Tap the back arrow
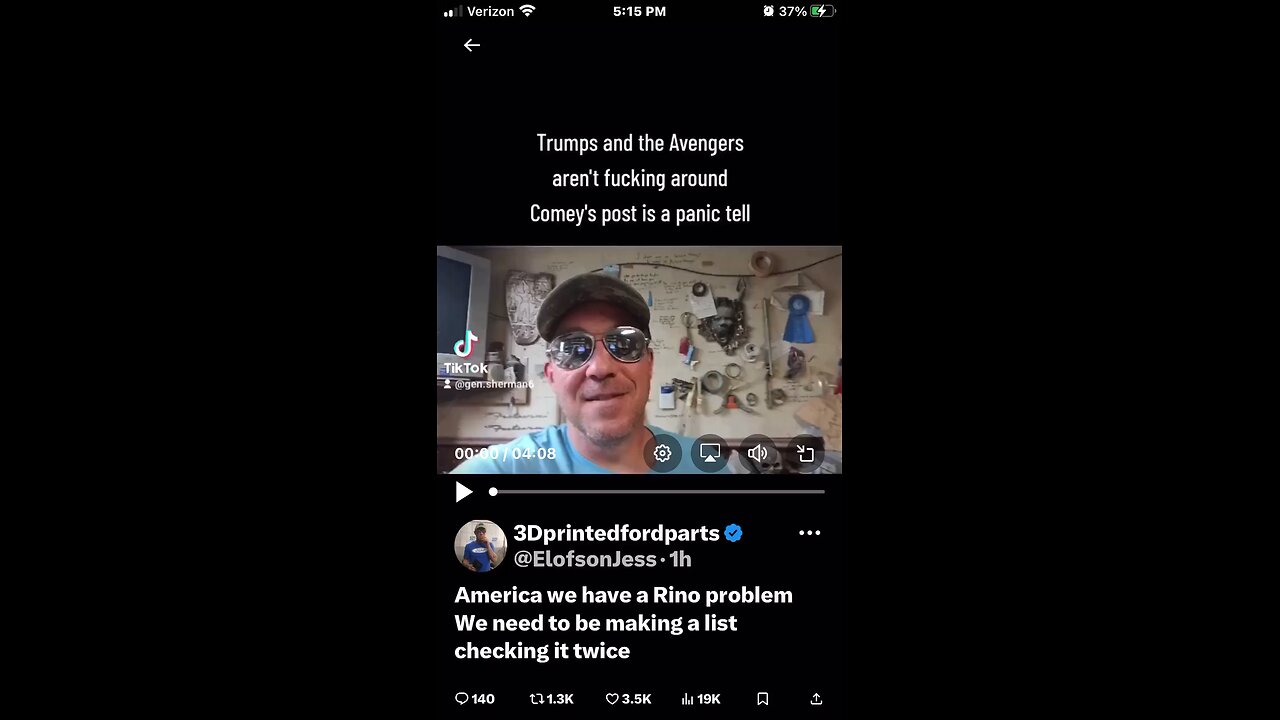Image resolution: width=1280 pixels, height=720 pixels. (x=472, y=45)
